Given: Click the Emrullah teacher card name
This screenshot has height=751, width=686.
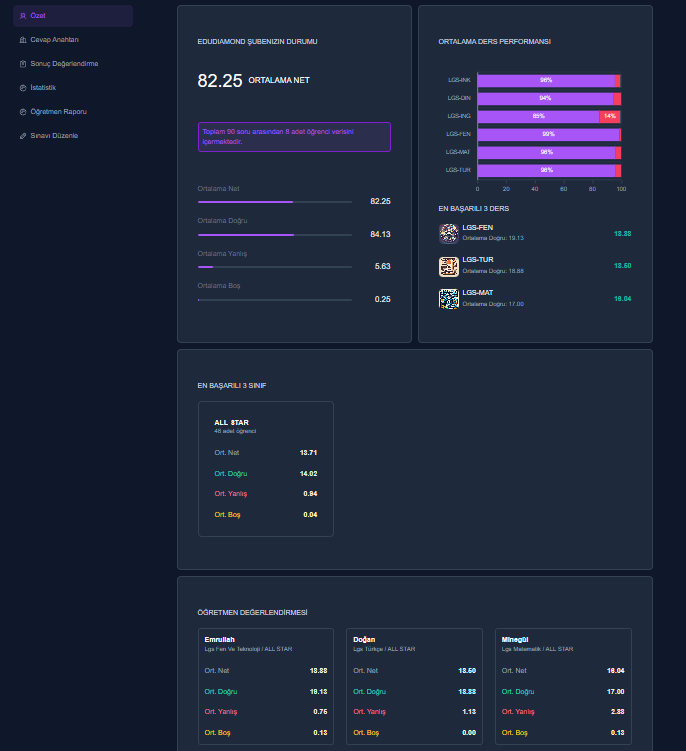Looking at the screenshot, I should pos(219,639).
